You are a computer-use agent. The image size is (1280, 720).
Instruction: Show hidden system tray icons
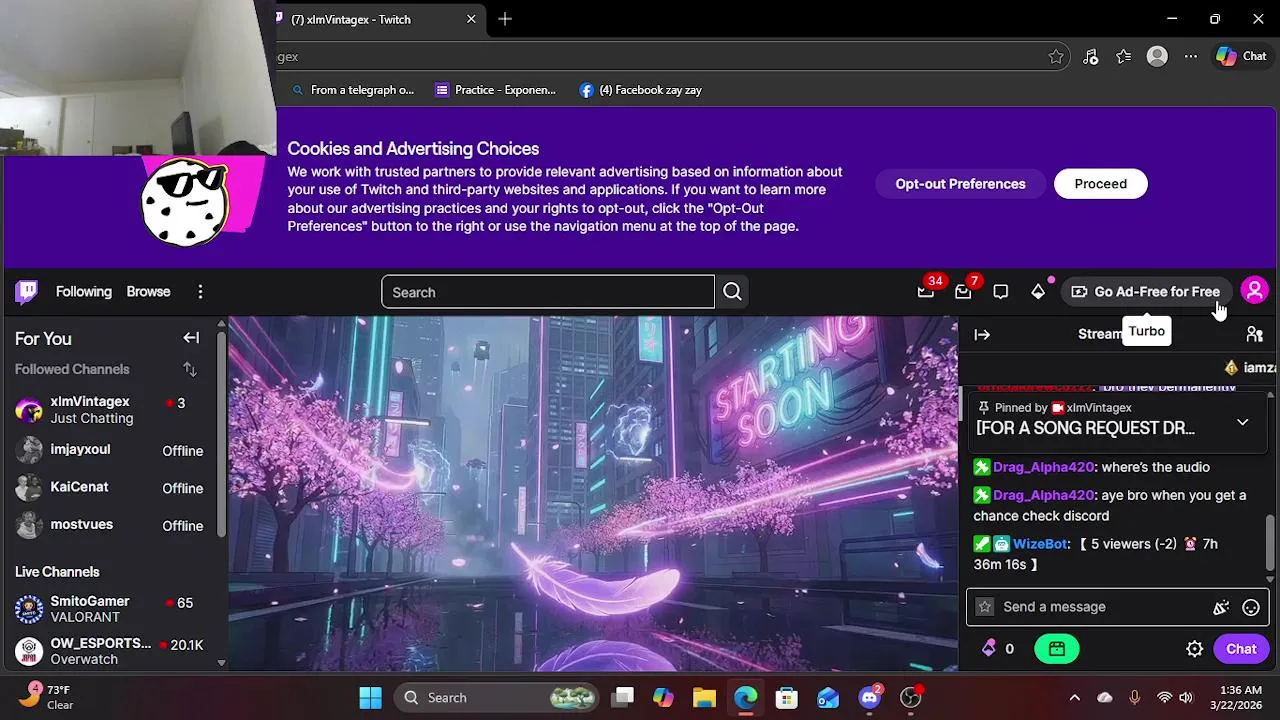pyautogui.click(x=1074, y=698)
